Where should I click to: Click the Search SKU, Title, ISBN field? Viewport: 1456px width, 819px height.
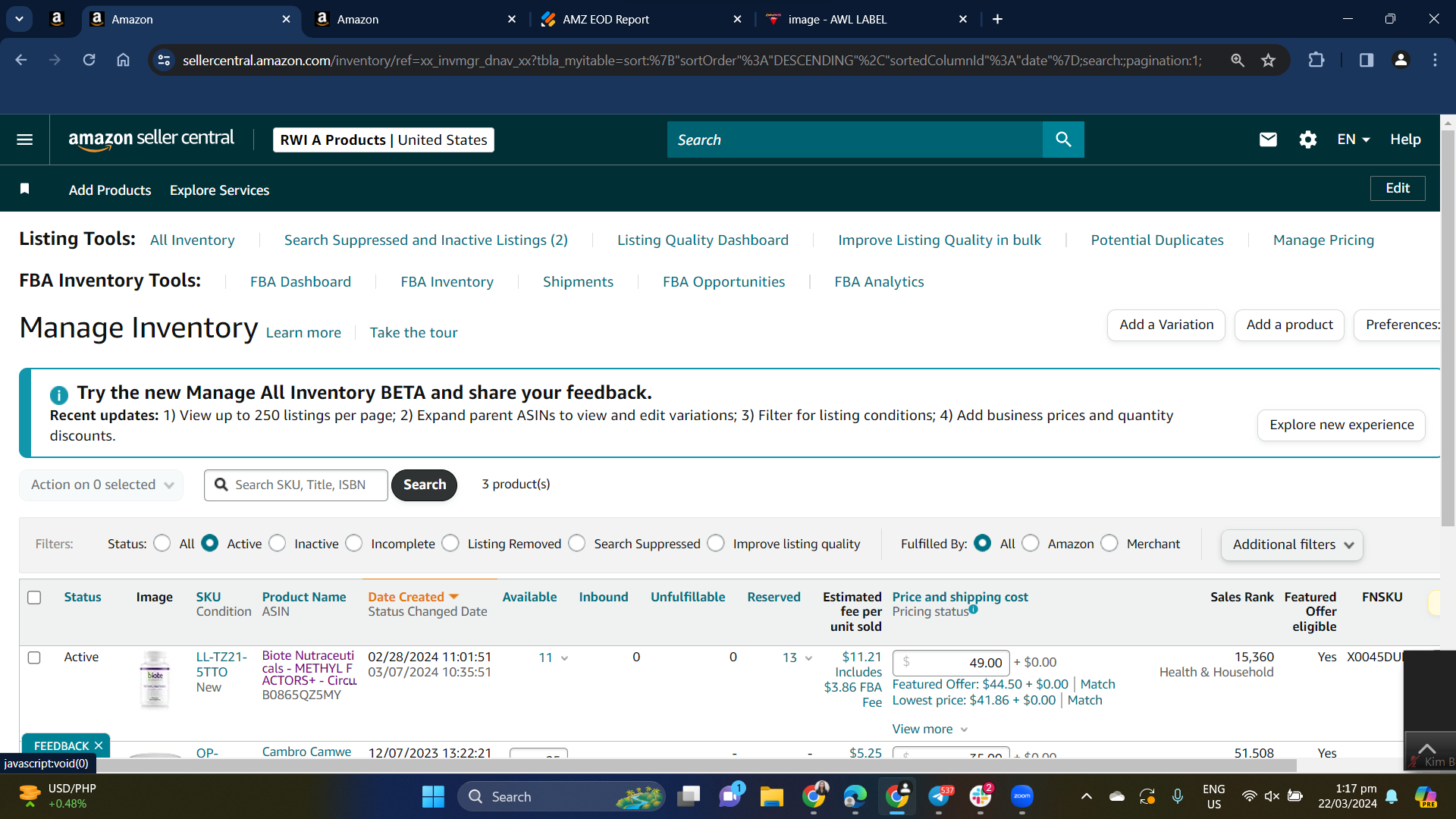pos(296,485)
